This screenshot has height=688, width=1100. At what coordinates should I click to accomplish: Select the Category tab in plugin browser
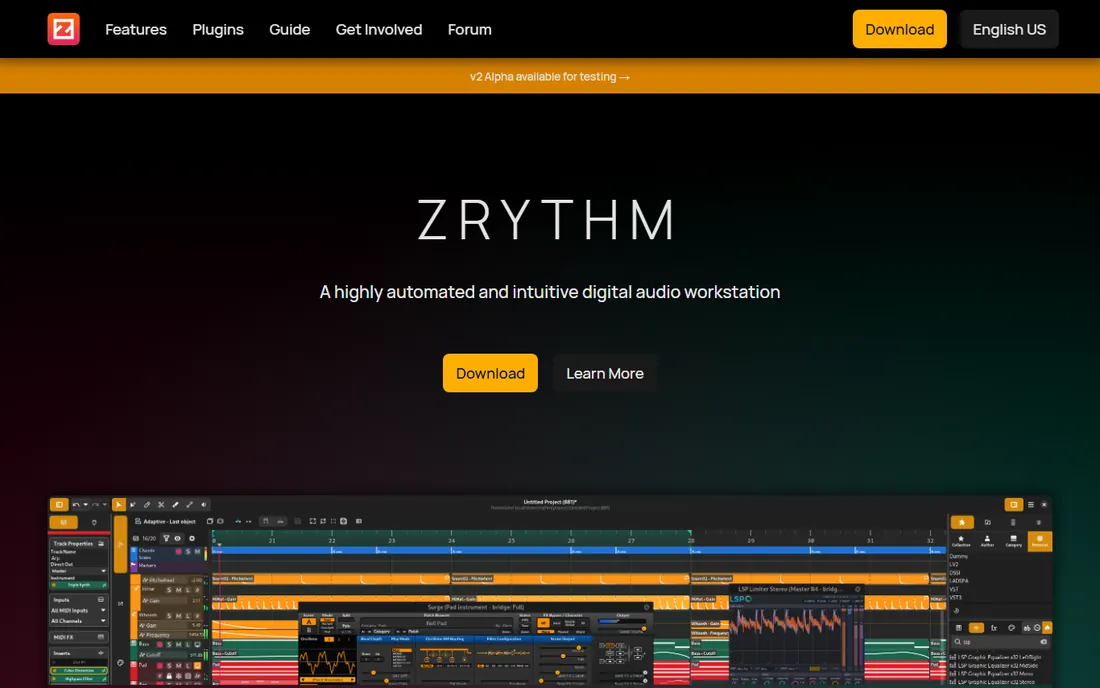pyautogui.click(x=1014, y=541)
